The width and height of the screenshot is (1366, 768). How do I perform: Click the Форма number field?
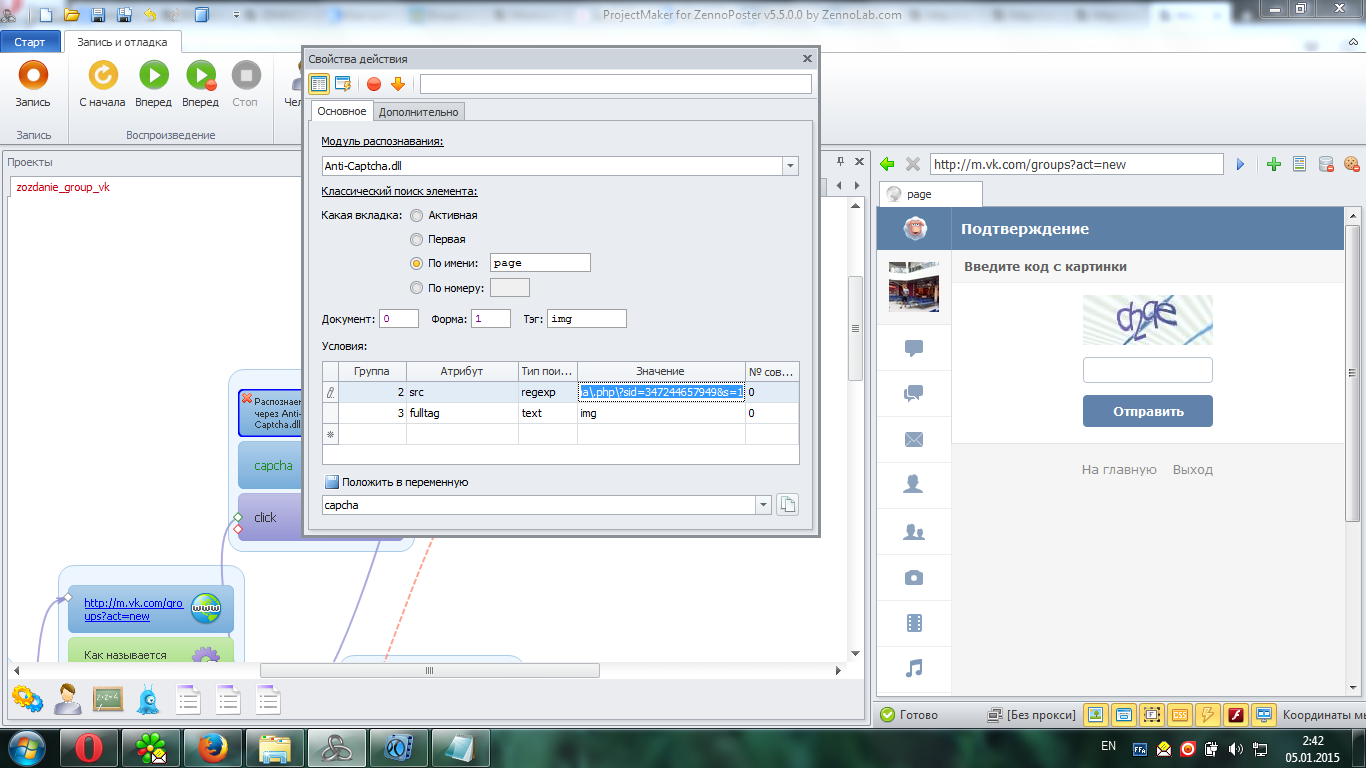pos(491,319)
